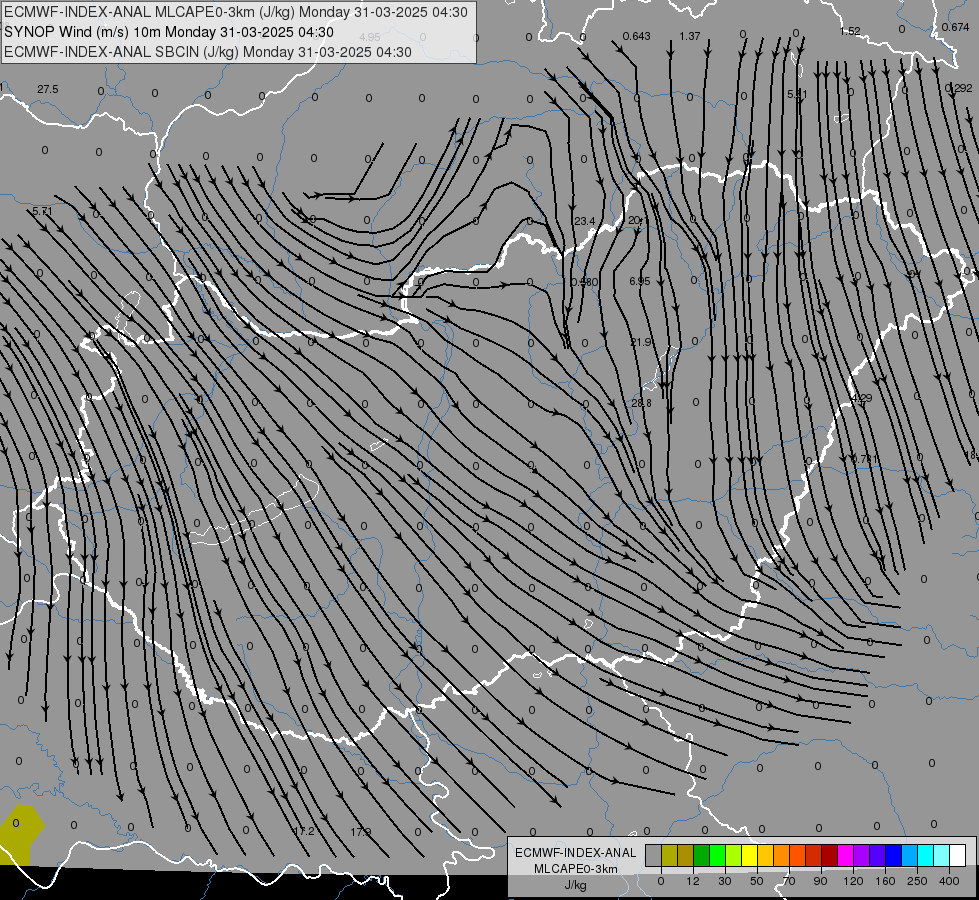Click the legend title 'ECMWF-INDEX-ANAL'
This screenshot has width=979, height=900.
point(576,853)
